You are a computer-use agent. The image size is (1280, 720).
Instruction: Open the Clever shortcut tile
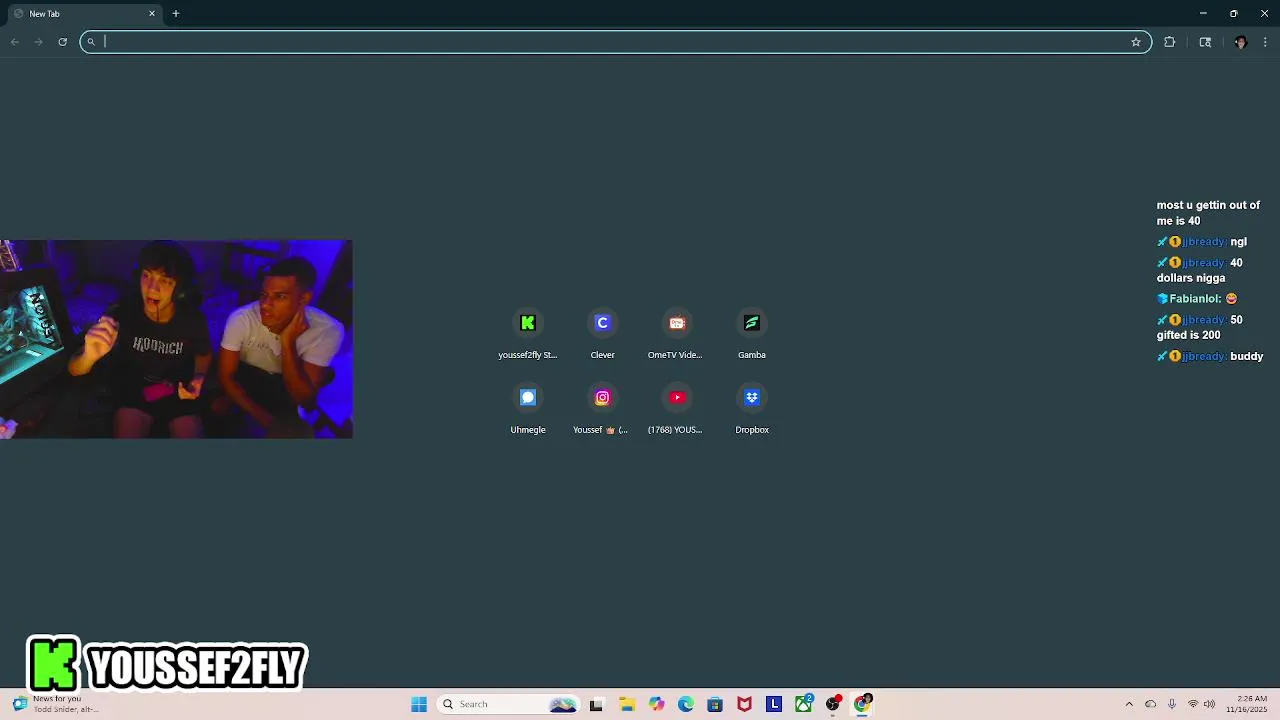pos(602,334)
